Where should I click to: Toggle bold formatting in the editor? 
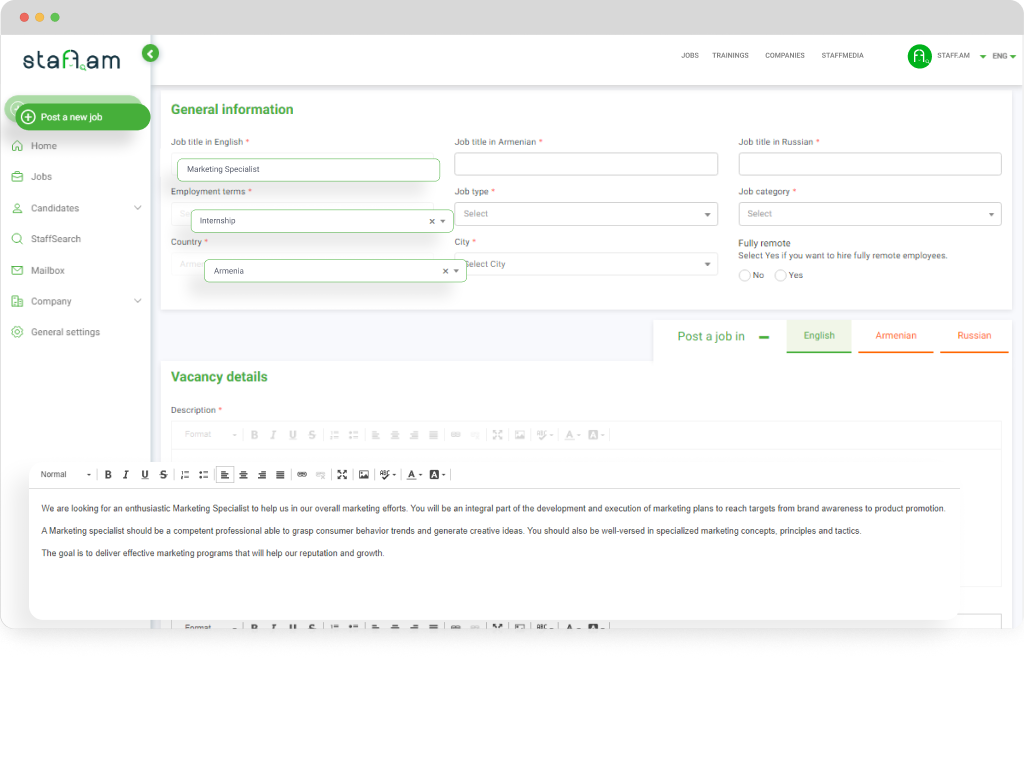click(x=108, y=474)
